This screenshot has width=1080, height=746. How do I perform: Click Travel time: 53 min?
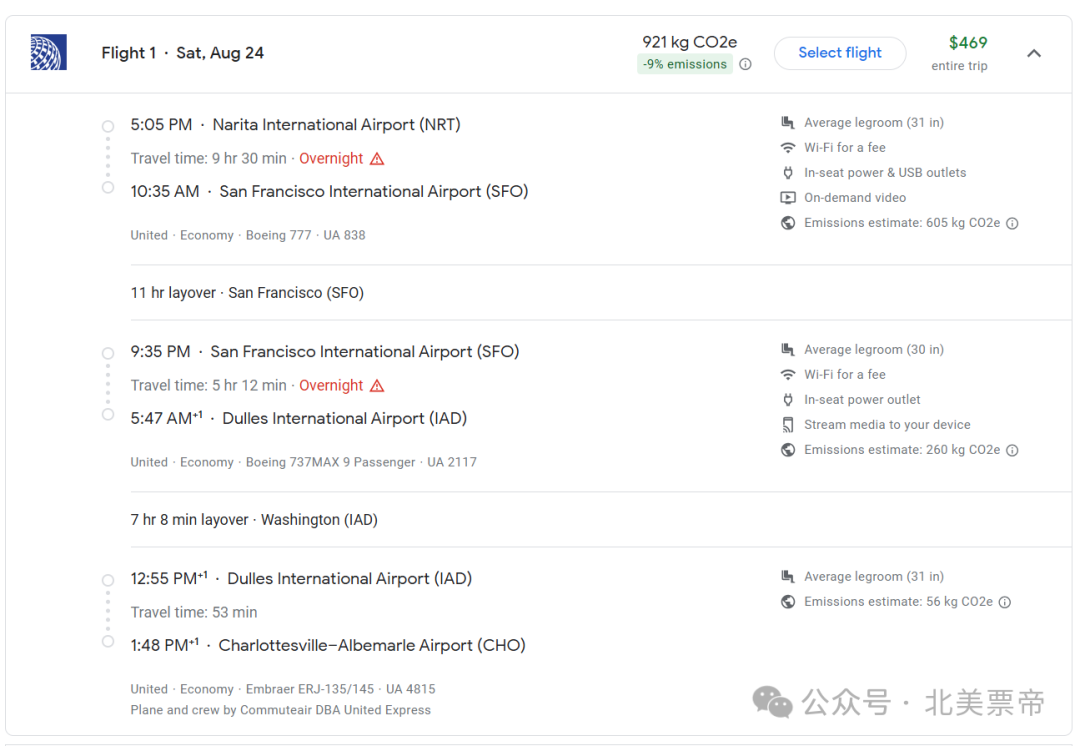194,612
